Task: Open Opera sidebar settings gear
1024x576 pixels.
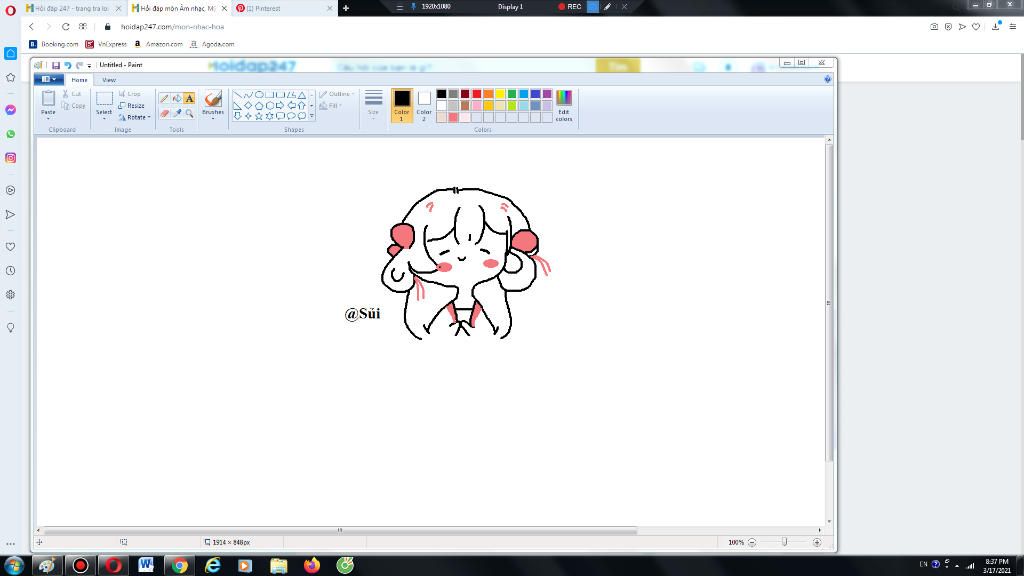Action: (x=10, y=295)
